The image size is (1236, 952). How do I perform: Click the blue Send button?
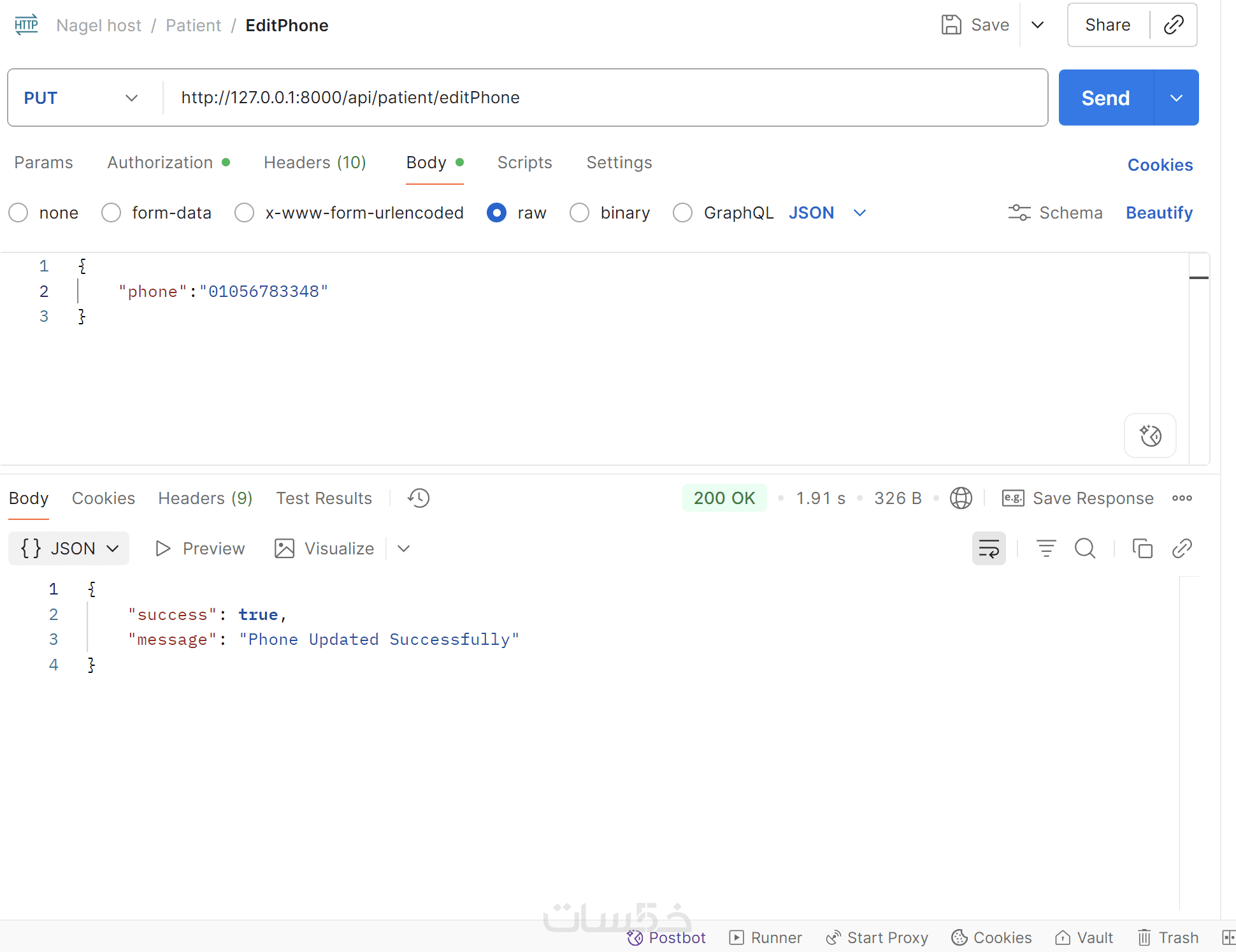coord(1105,98)
